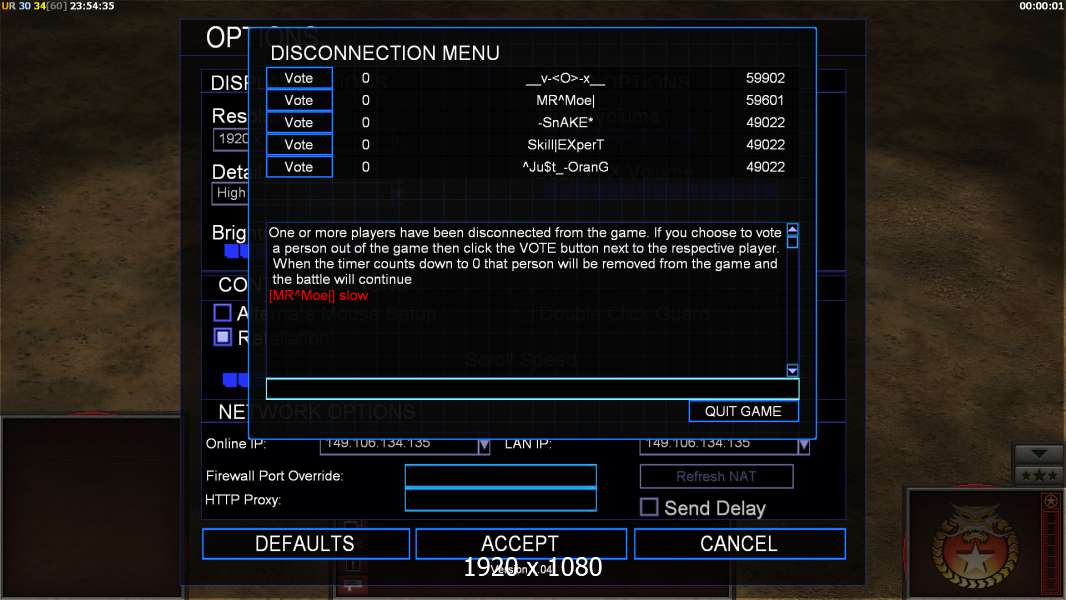
Task: Vote out player MR^Moe|
Action: 299,101
